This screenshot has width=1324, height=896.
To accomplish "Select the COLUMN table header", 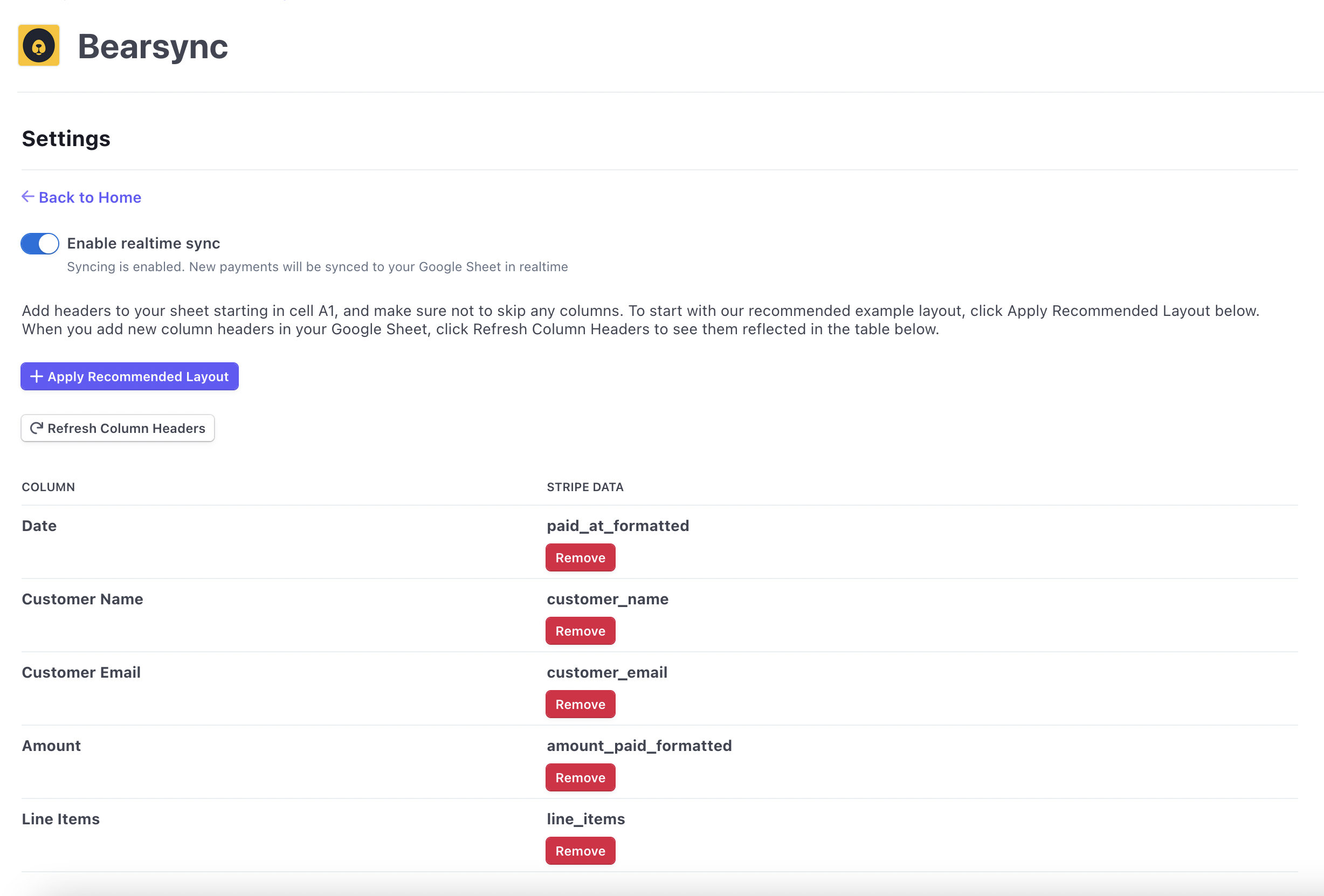I will pos(49,487).
